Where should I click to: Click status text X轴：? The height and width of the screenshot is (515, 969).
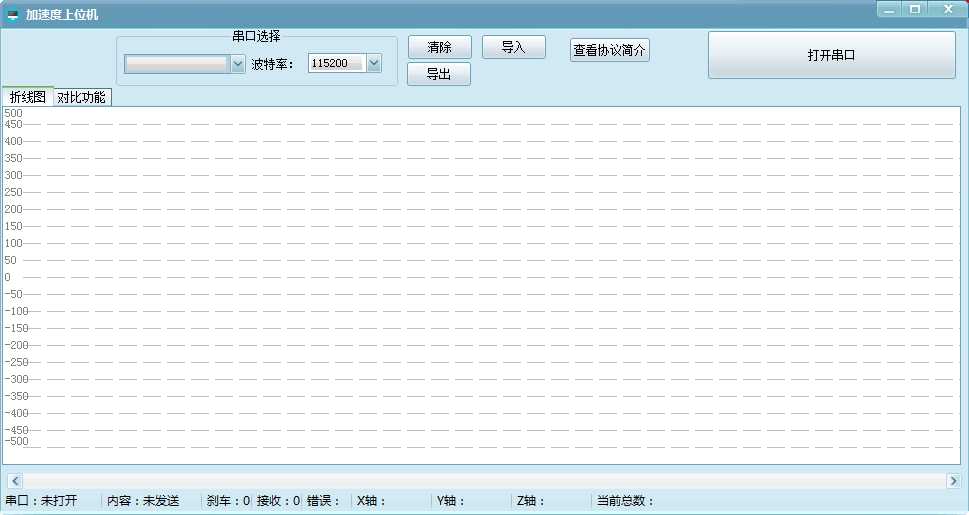pyautogui.click(x=371, y=501)
